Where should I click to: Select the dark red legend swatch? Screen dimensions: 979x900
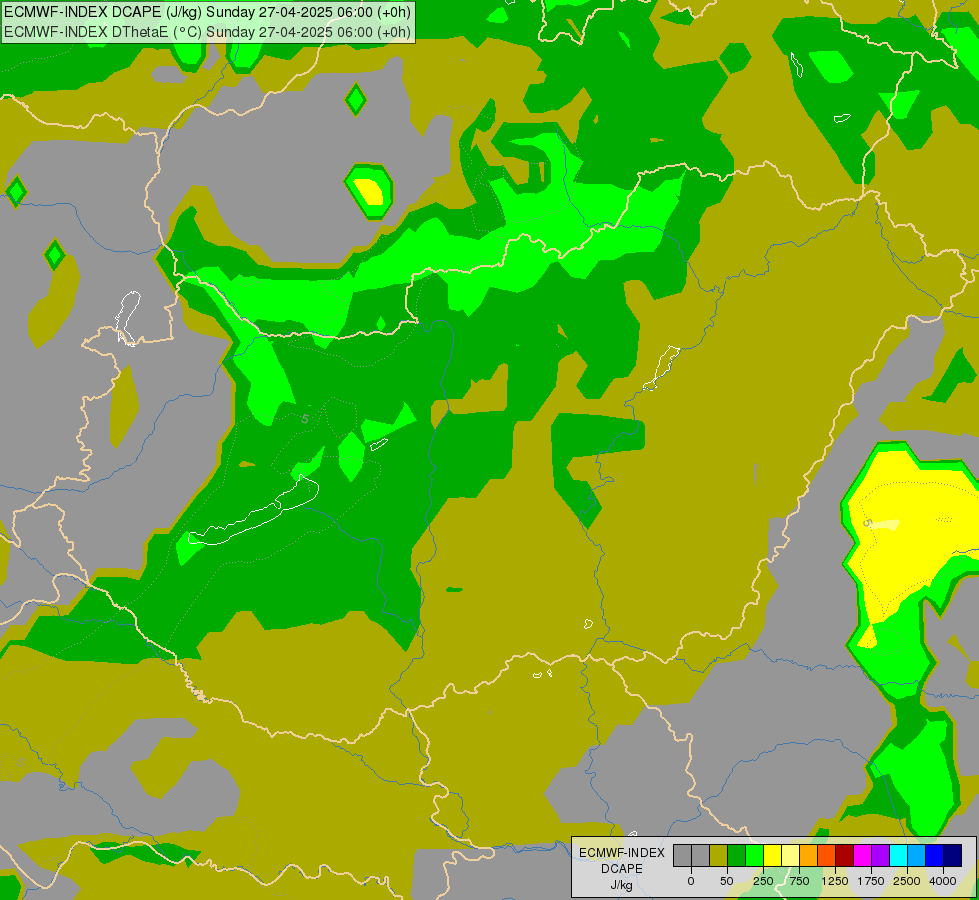click(845, 855)
